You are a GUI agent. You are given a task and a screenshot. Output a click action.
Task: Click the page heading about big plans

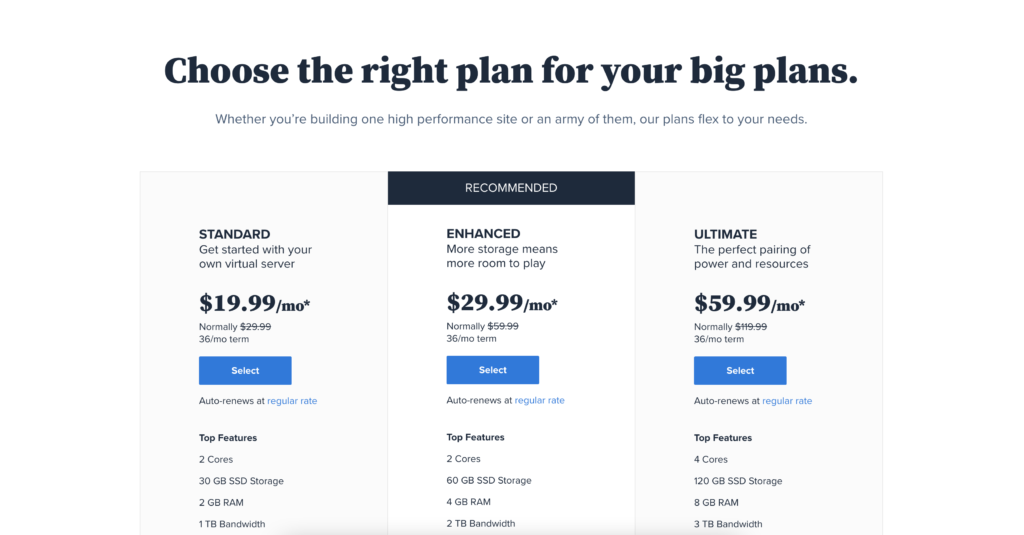click(511, 71)
